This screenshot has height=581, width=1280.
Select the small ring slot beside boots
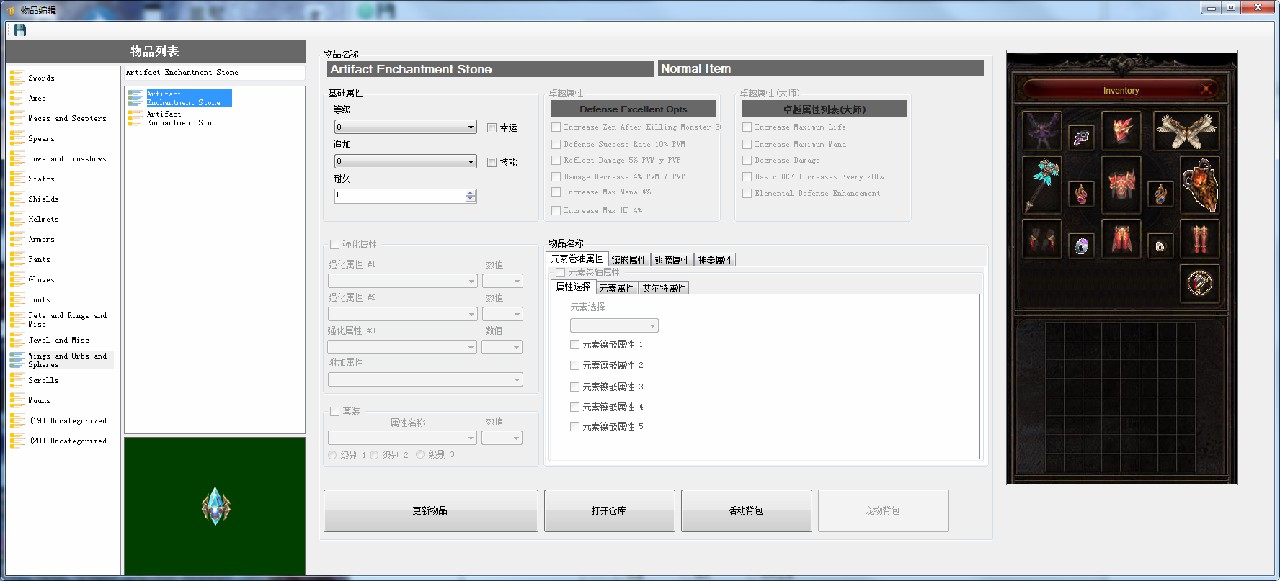(x=1160, y=246)
